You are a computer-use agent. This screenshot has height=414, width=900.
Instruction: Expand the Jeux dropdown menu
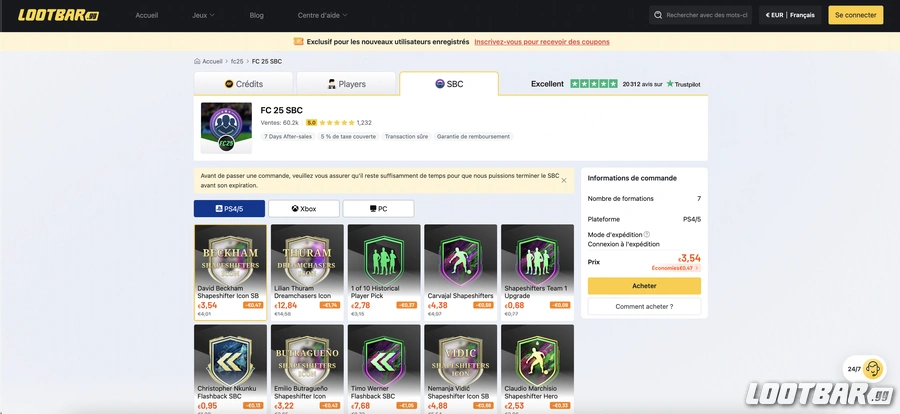coord(203,16)
